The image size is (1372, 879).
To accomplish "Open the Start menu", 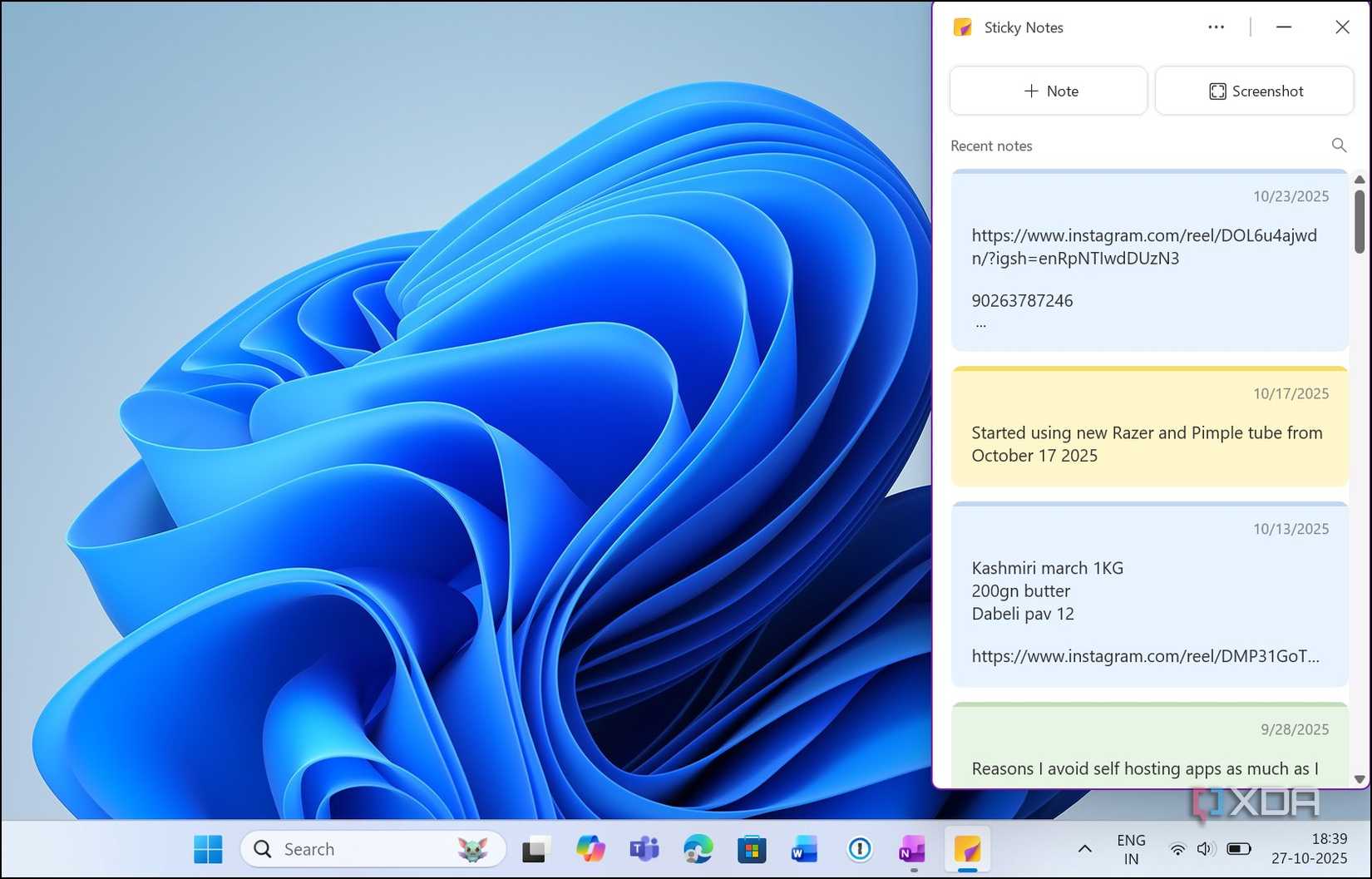I will 207,848.
